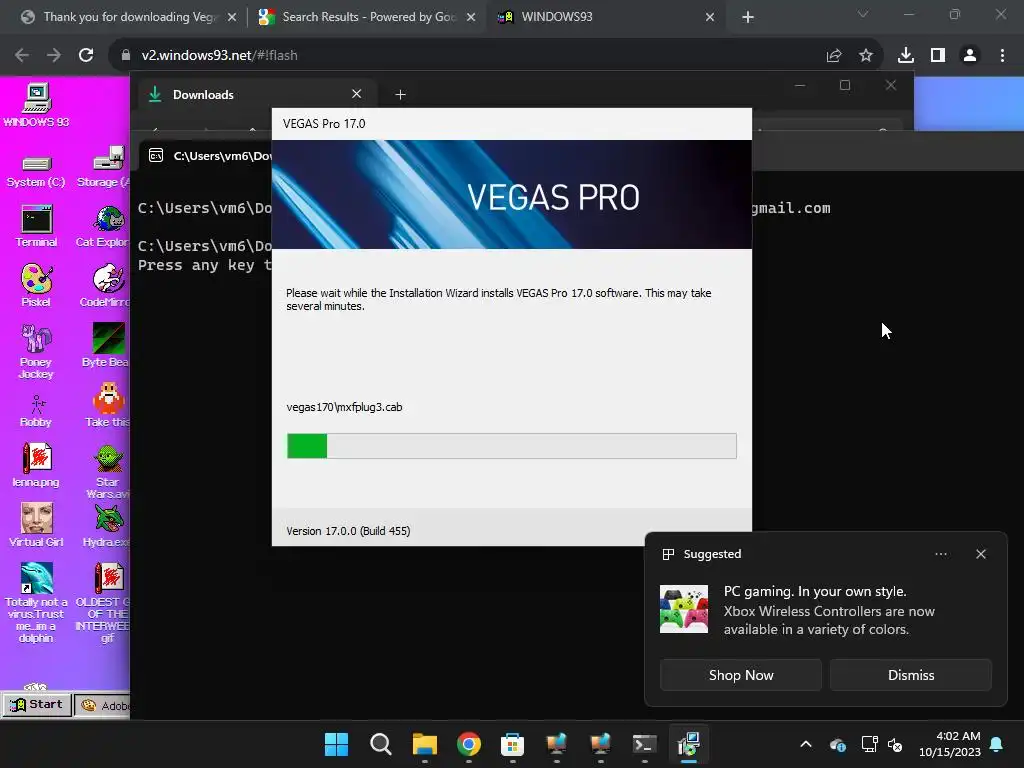Share this page icon in address bar
Viewport: 1024px width, 768px height.
point(834,56)
